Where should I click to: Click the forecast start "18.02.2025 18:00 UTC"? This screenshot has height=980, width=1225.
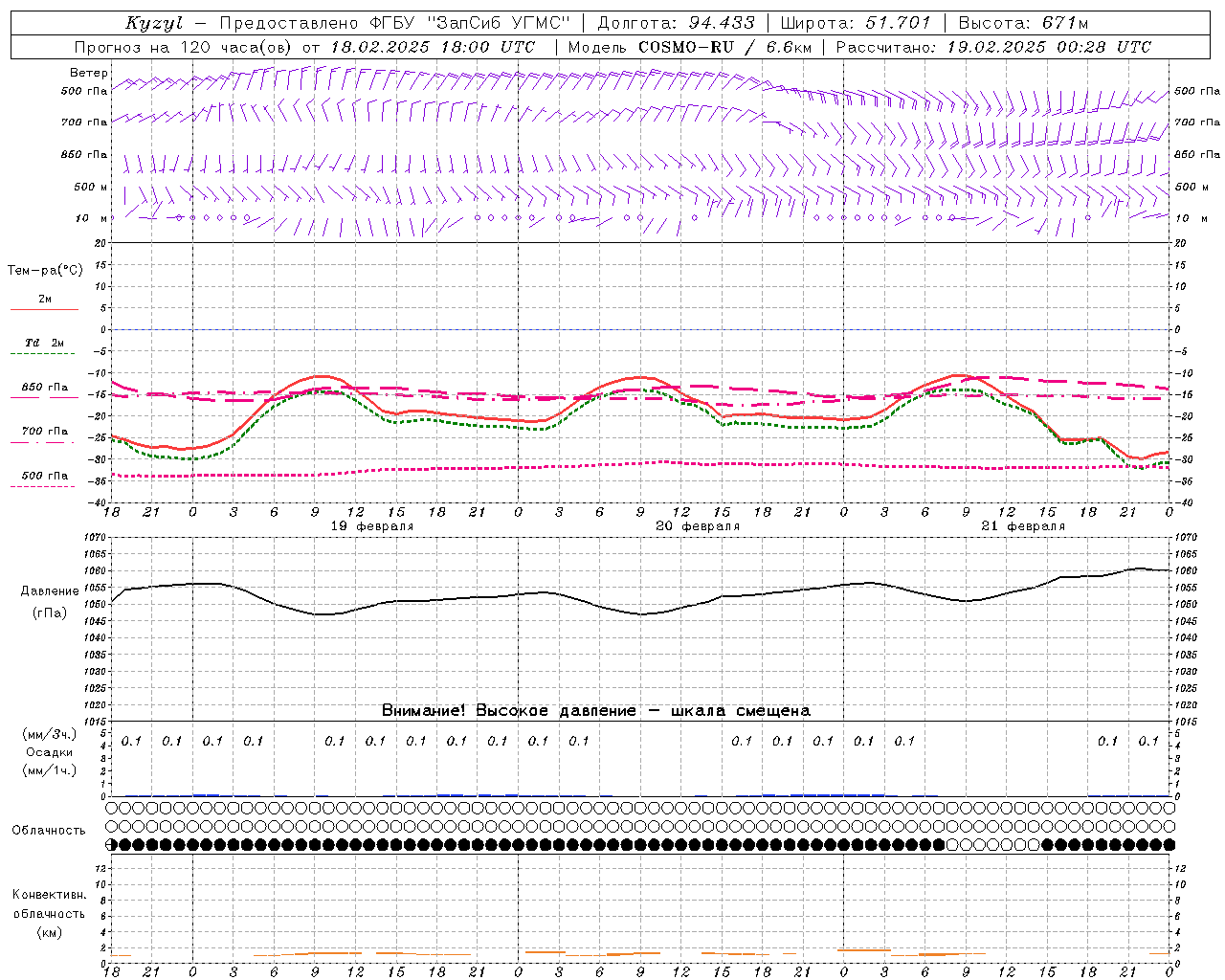coord(433,47)
